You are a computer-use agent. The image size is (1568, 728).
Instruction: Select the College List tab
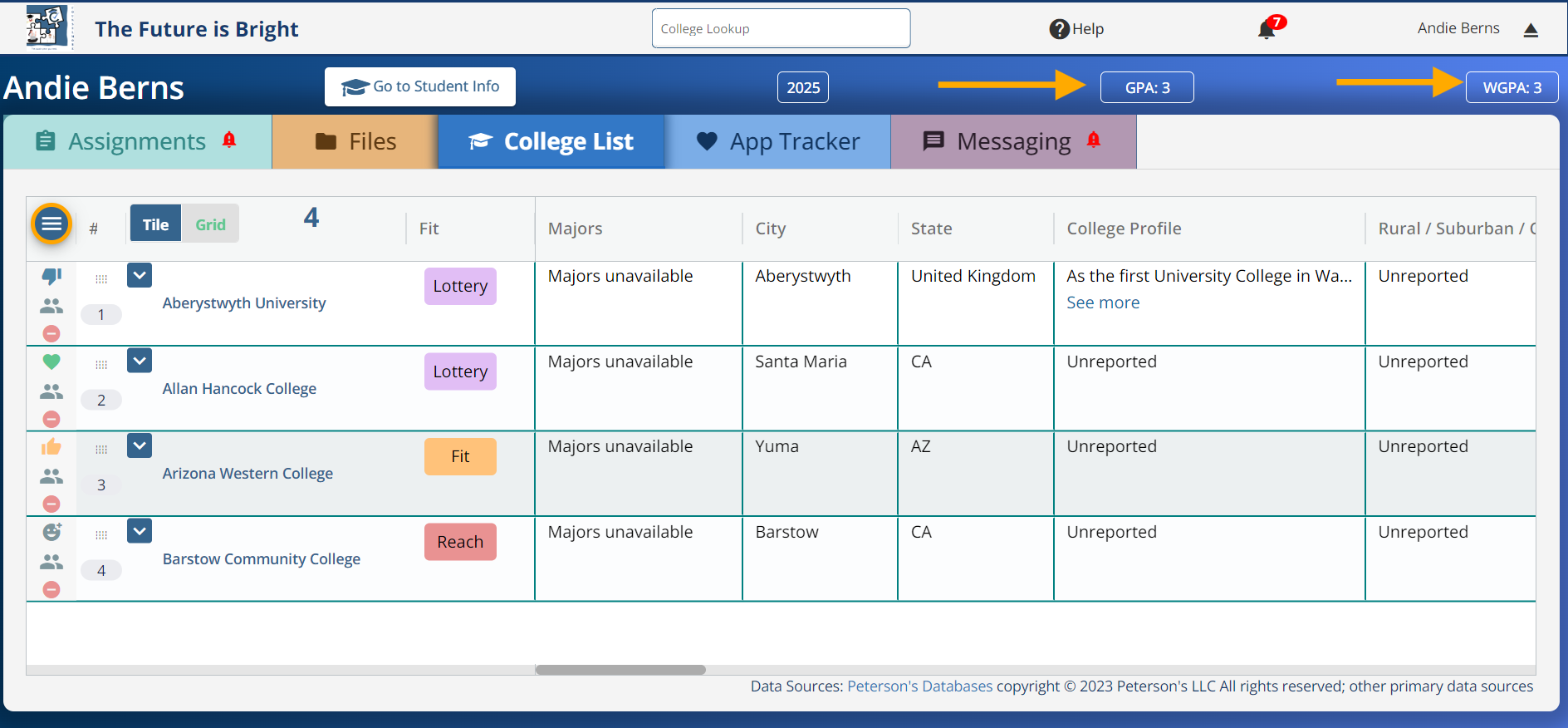click(551, 141)
